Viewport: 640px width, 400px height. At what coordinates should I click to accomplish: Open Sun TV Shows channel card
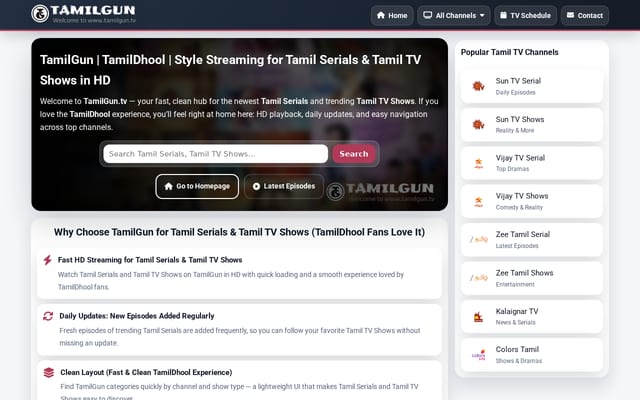531,124
